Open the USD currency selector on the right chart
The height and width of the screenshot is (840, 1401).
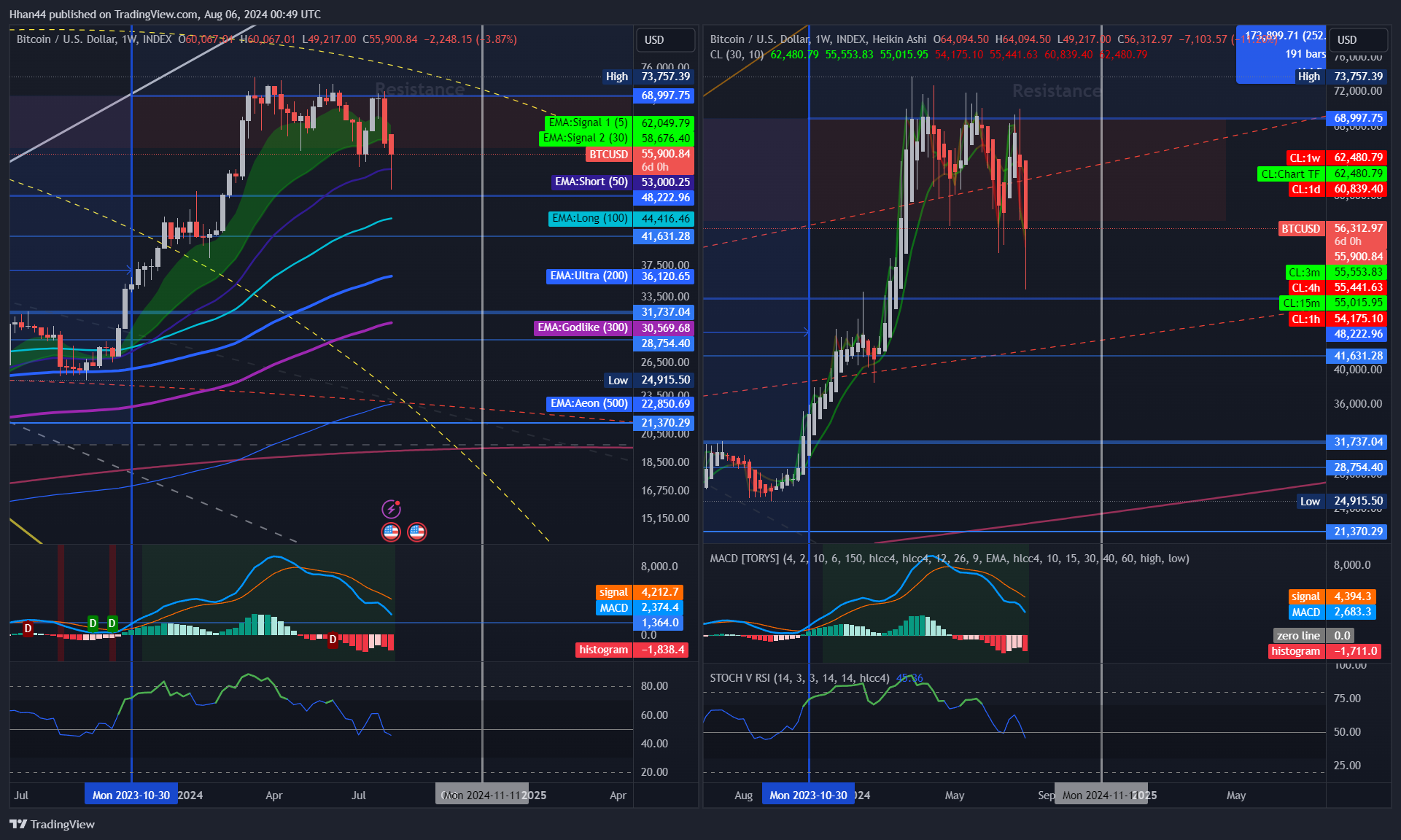click(1358, 40)
